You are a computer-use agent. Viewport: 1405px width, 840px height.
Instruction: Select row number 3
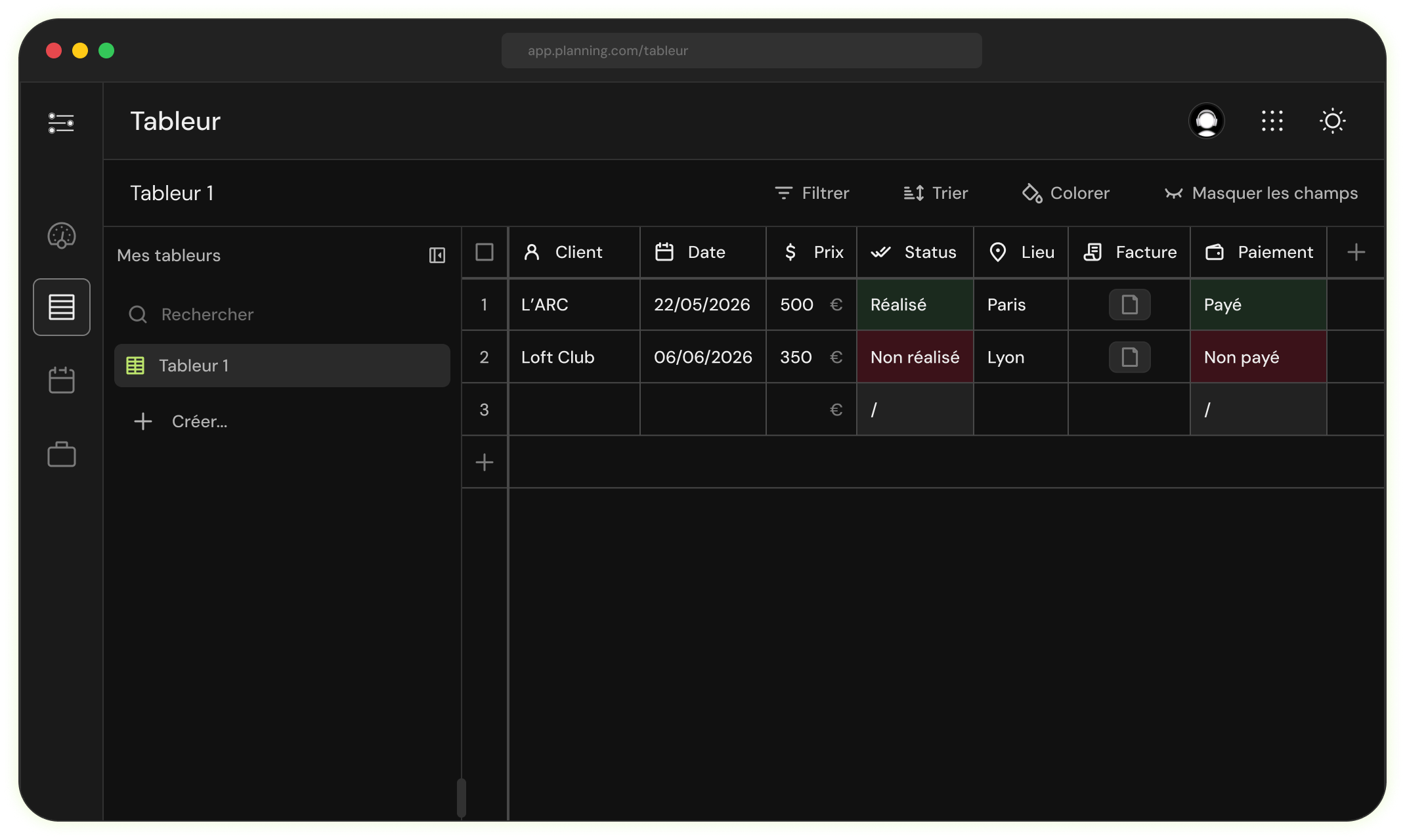[485, 409]
